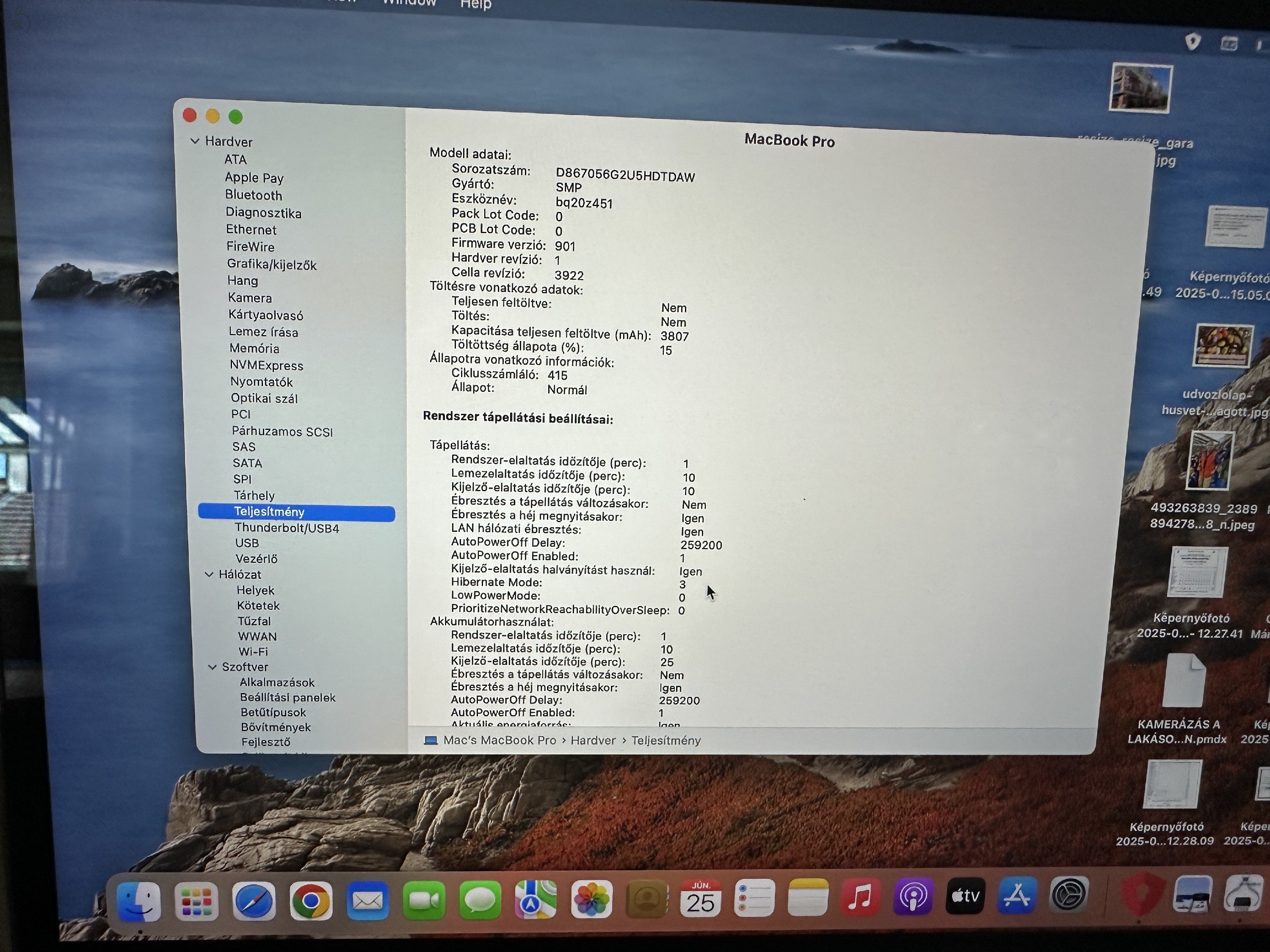Open FaceTime from the Dock
1270x952 pixels.
(x=424, y=900)
